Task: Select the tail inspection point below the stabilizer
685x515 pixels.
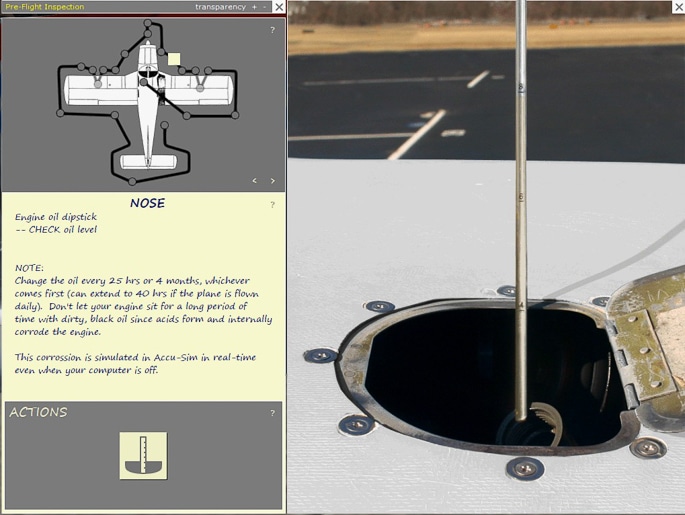Action: (x=133, y=181)
